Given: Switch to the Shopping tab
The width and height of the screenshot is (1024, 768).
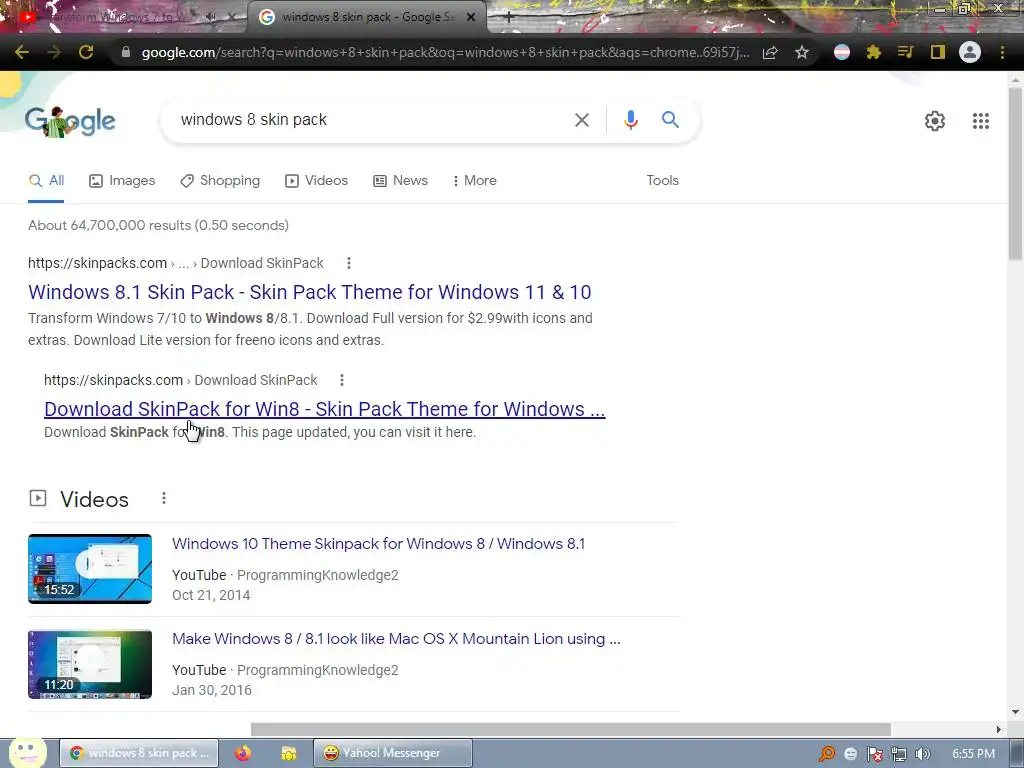Looking at the screenshot, I should pyautogui.click(x=220, y=181).
